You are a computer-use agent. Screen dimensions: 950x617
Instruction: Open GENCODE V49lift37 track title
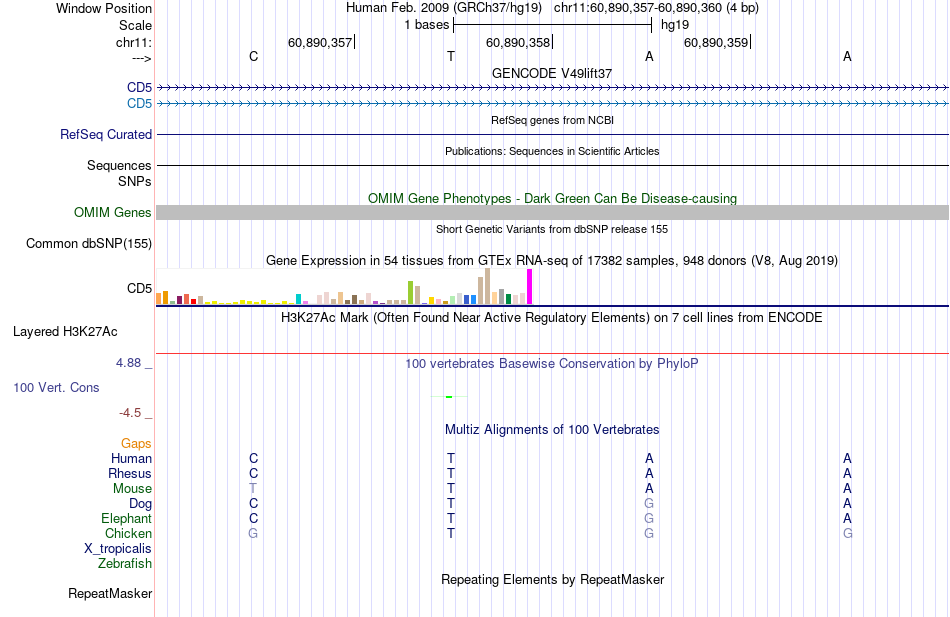552,73
